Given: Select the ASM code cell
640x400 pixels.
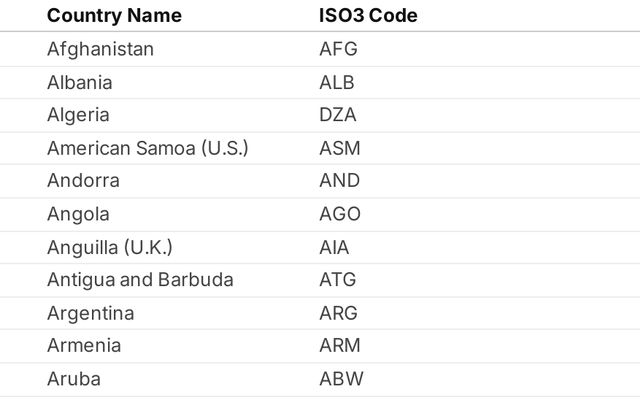Looking at the screenshot, I should coord(340,148).
